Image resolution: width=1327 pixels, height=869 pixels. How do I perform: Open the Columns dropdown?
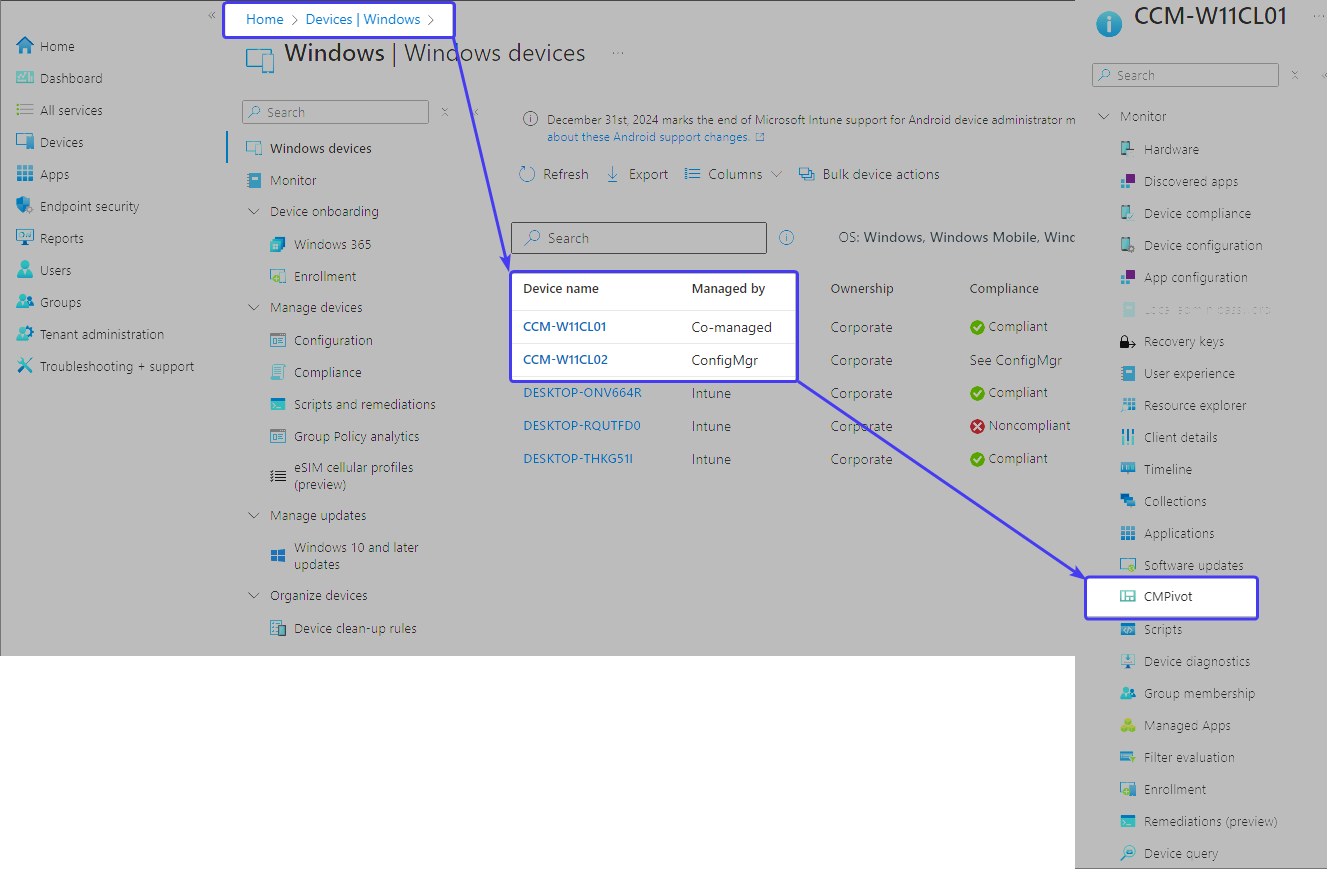[x=732, y=174]
